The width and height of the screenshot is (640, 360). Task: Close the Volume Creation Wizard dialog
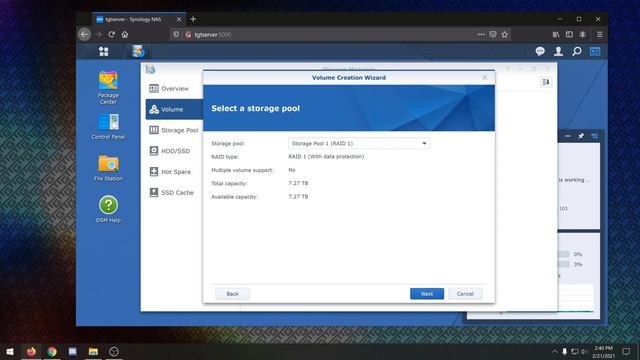pyautogui.click(x=484, y=78)
